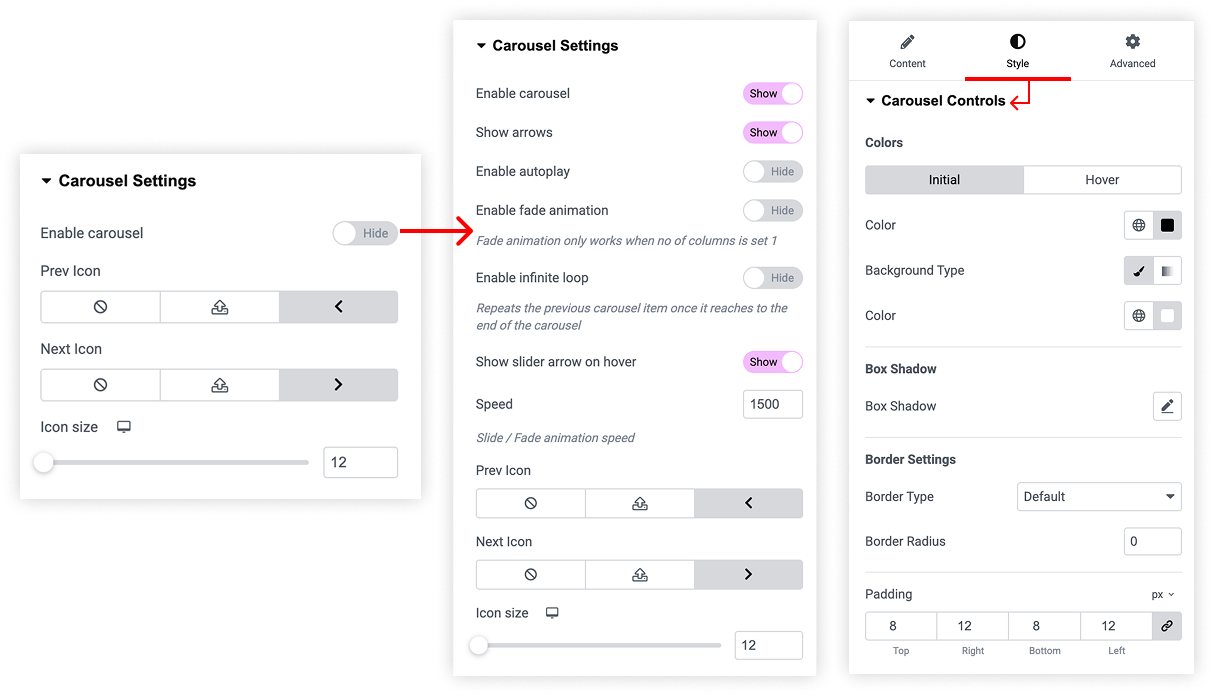Pick the right chevron Next Icon in middle panel
The height and width of the screenshot is (696, 1214).
748,574
